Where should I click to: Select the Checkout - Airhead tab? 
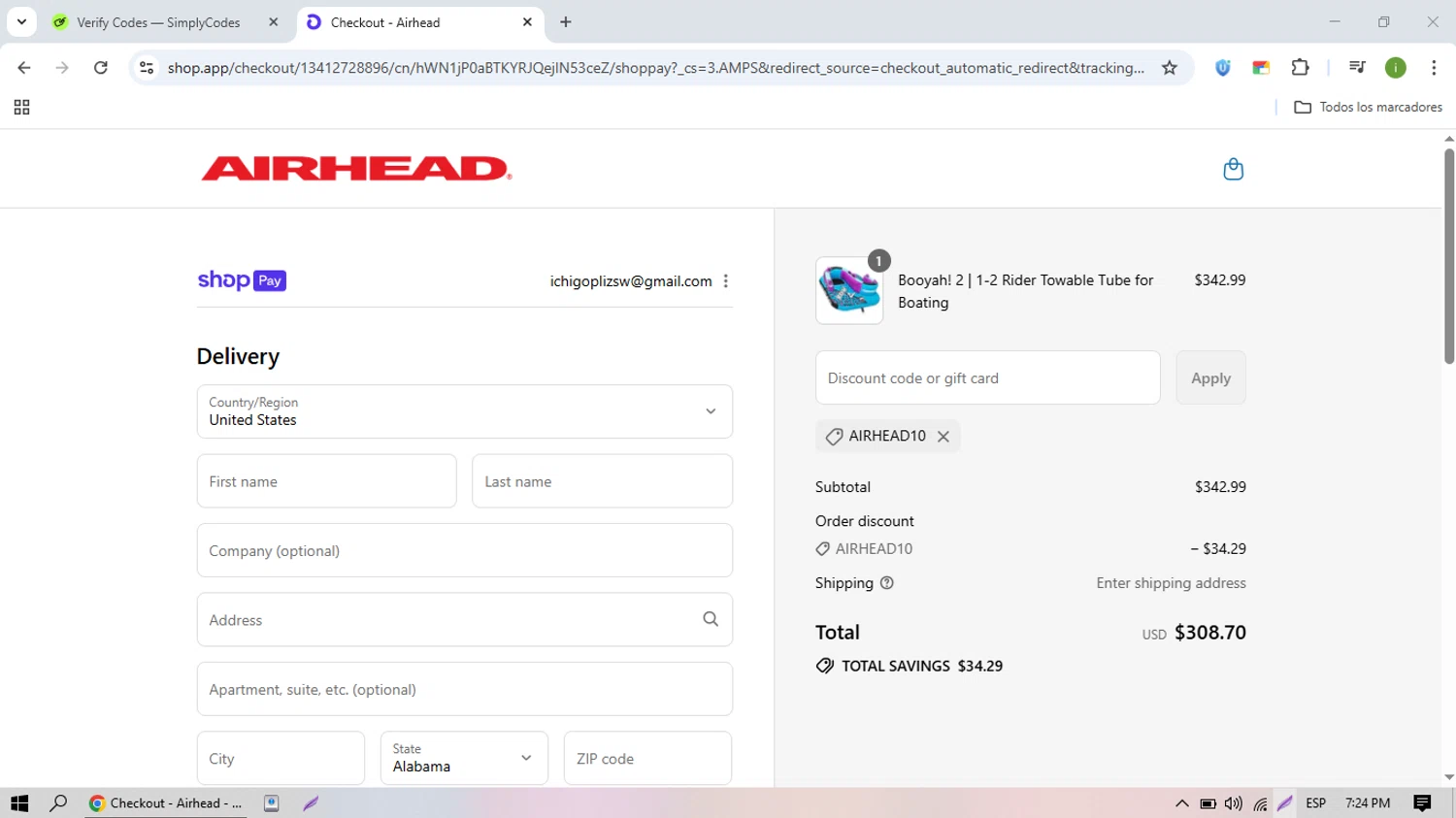(x=419, y=22)
